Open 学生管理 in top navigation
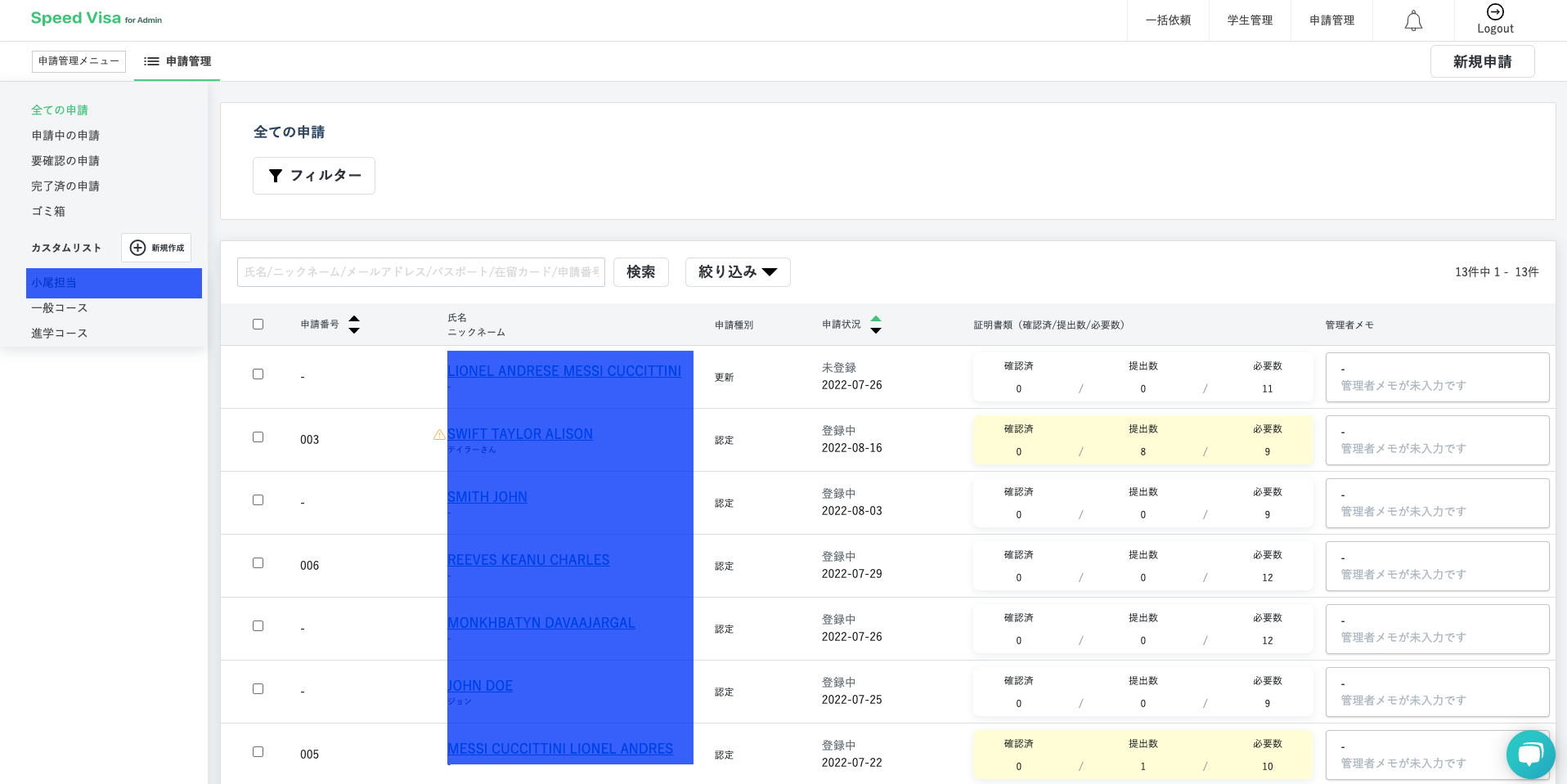 tap(1250, 20)
